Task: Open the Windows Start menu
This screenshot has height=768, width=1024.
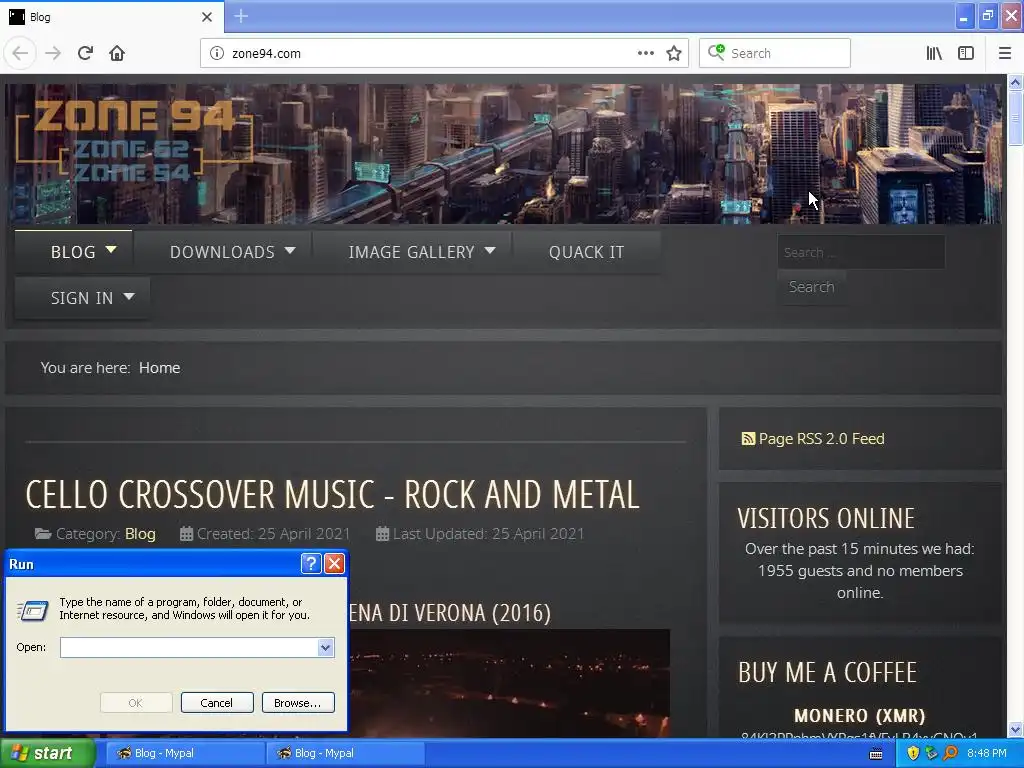Action: (48, 754)
